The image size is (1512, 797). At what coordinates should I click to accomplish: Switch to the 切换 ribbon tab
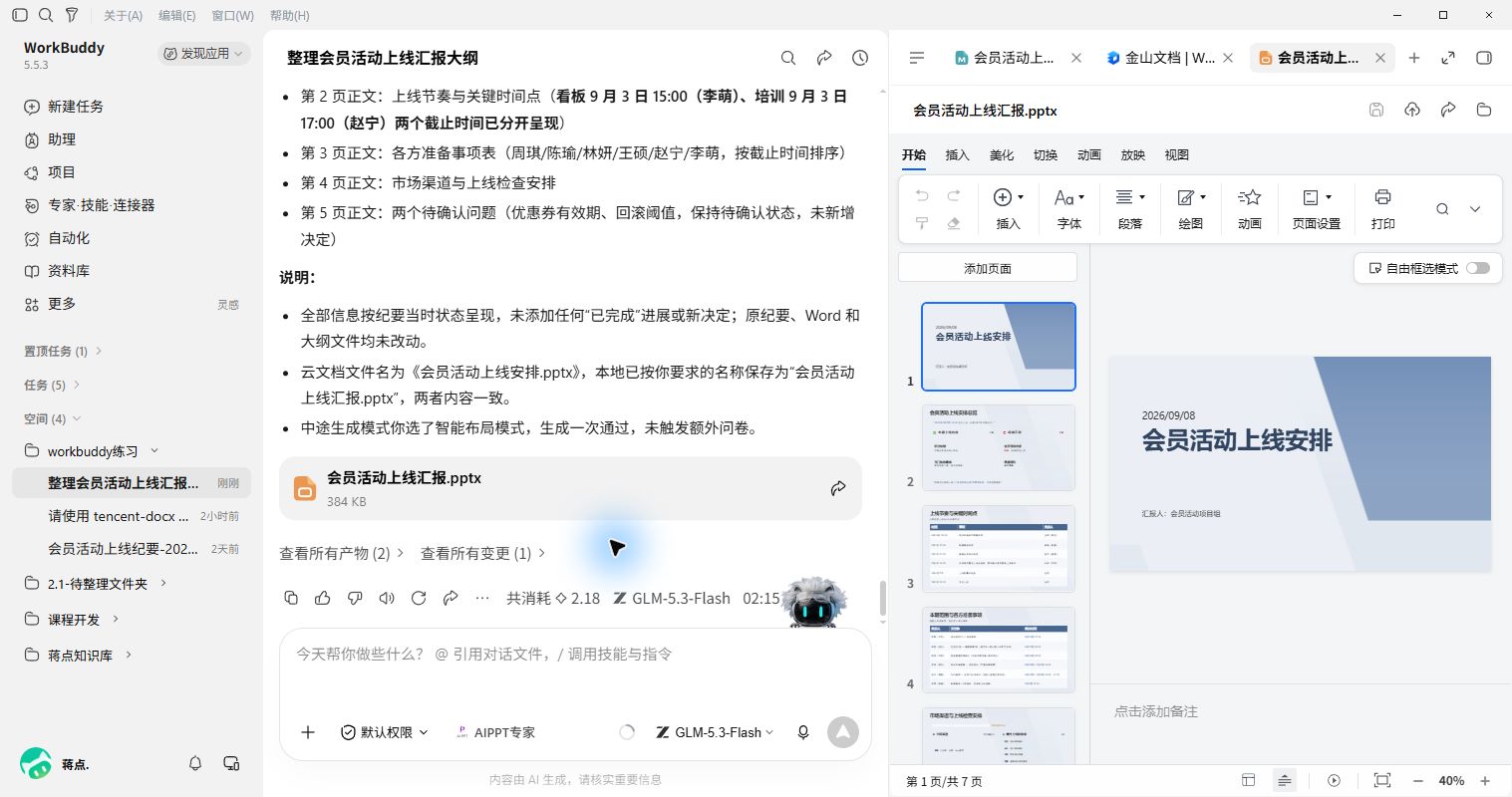pos(1046,154)
